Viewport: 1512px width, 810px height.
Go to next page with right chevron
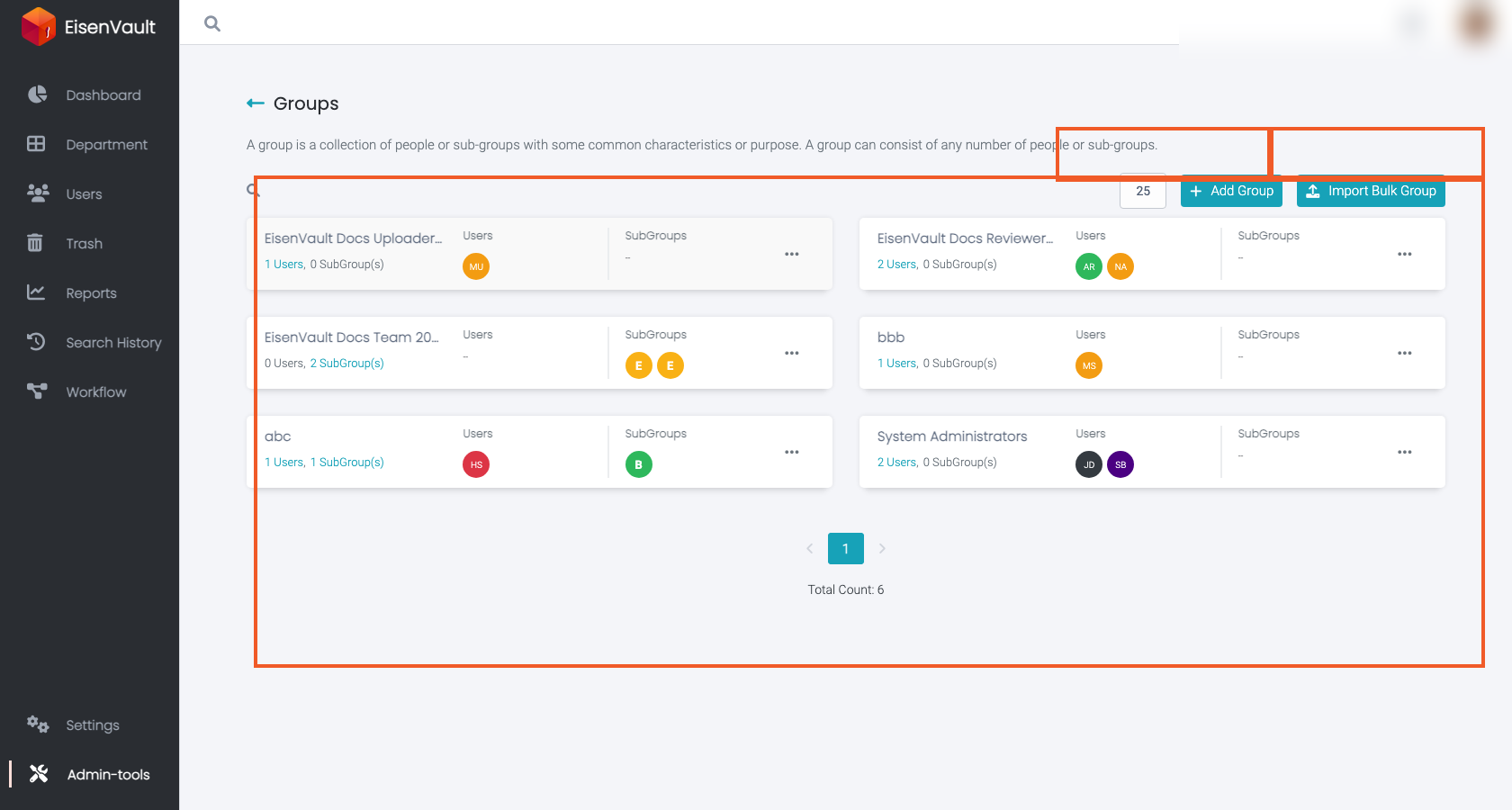click(882, 548)
